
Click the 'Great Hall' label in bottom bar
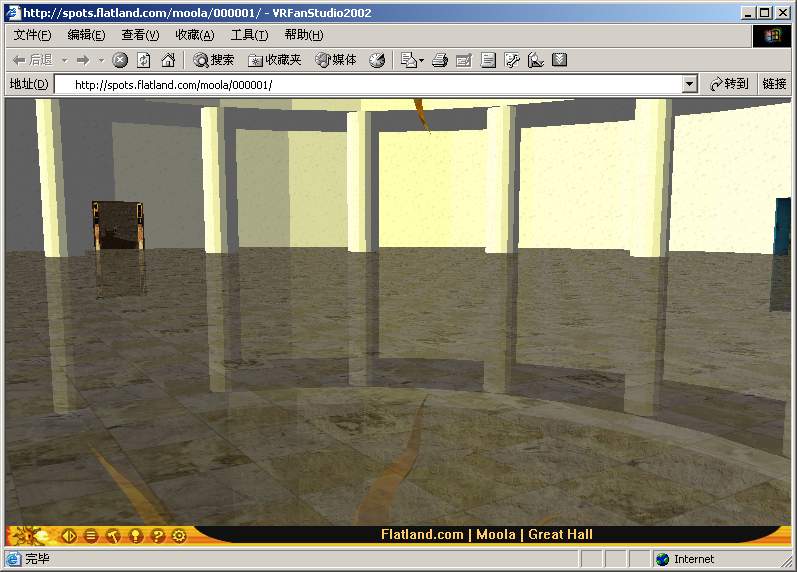[560, 534]
